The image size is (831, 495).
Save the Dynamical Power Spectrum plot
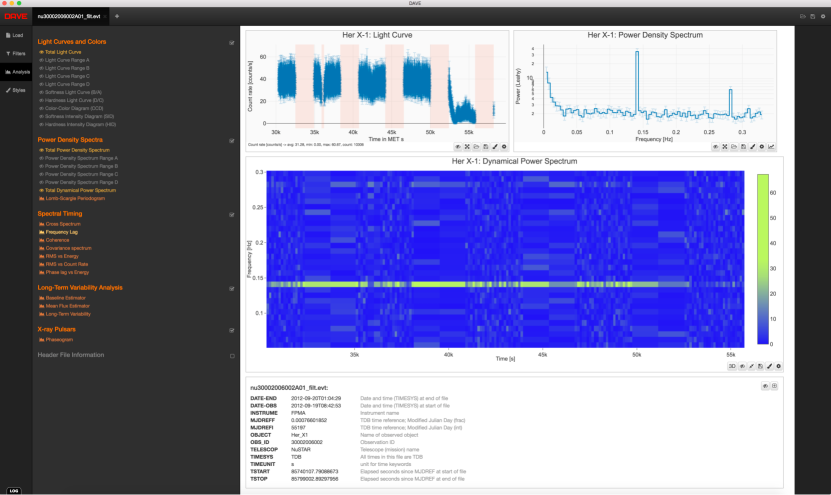pos(761,366)
